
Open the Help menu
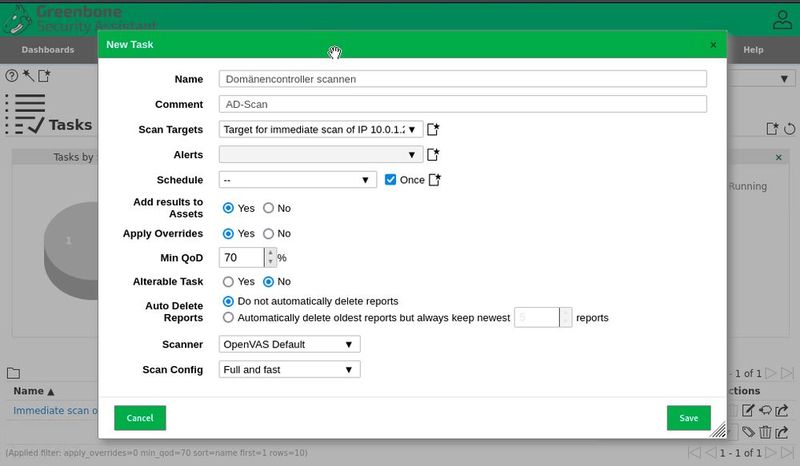point(753,49)
